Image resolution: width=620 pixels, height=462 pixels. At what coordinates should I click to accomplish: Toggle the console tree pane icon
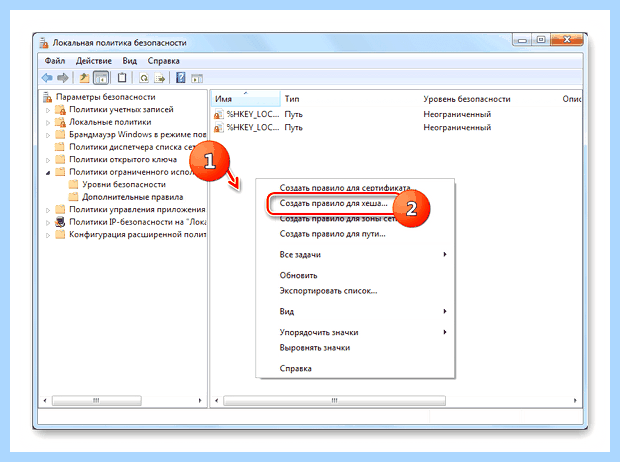click(x=101, y=78)
